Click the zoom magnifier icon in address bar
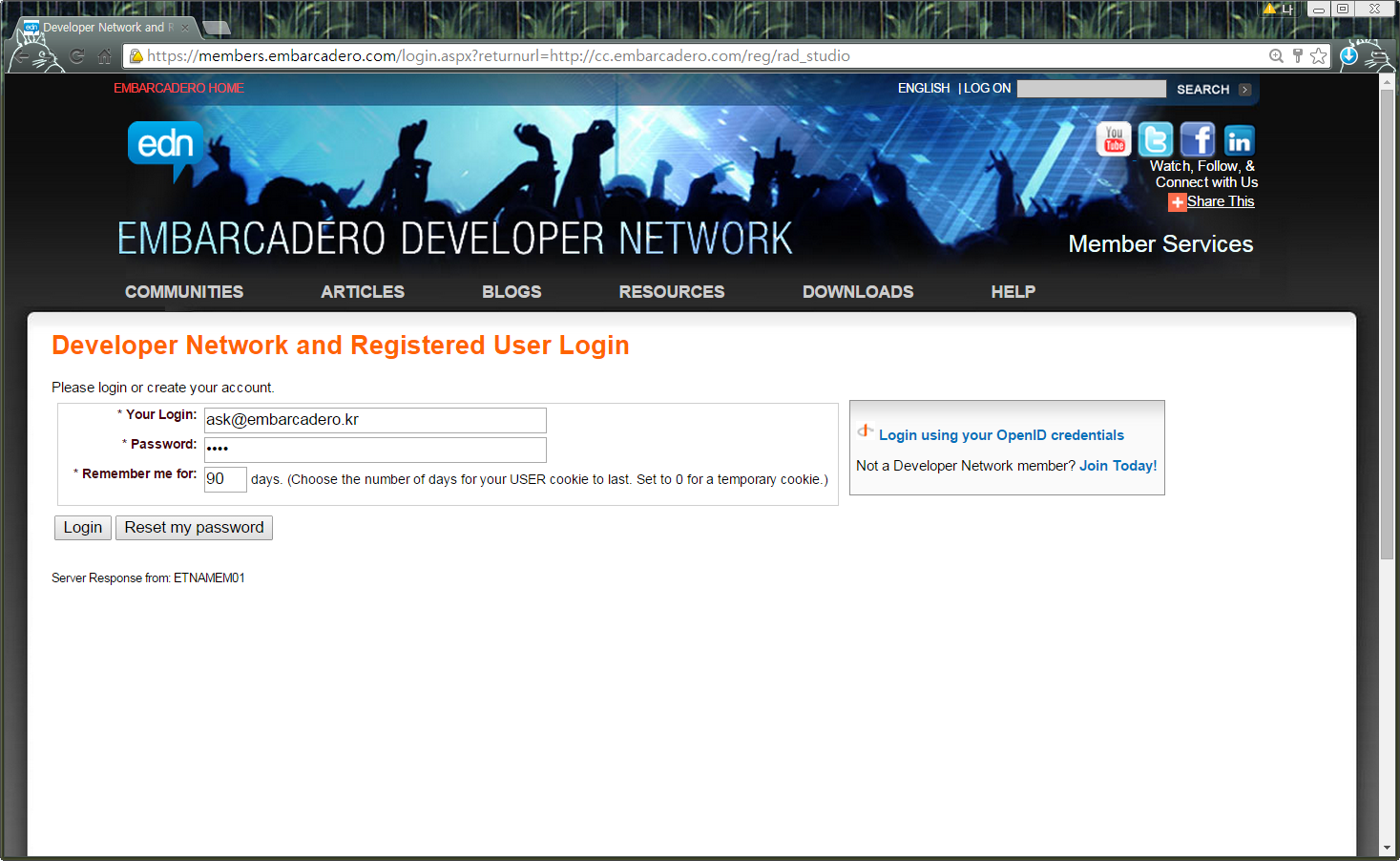The image size is (1400, 861). pos(1276,56)
